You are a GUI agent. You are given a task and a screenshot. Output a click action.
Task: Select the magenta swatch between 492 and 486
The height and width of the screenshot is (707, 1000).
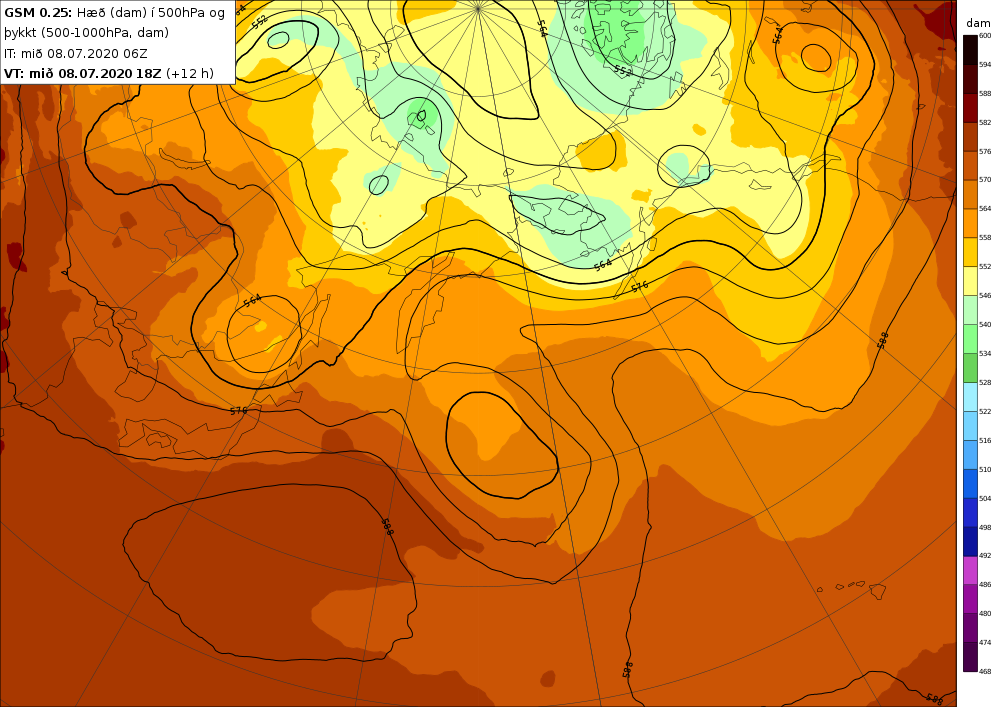(x=970, y=571)
